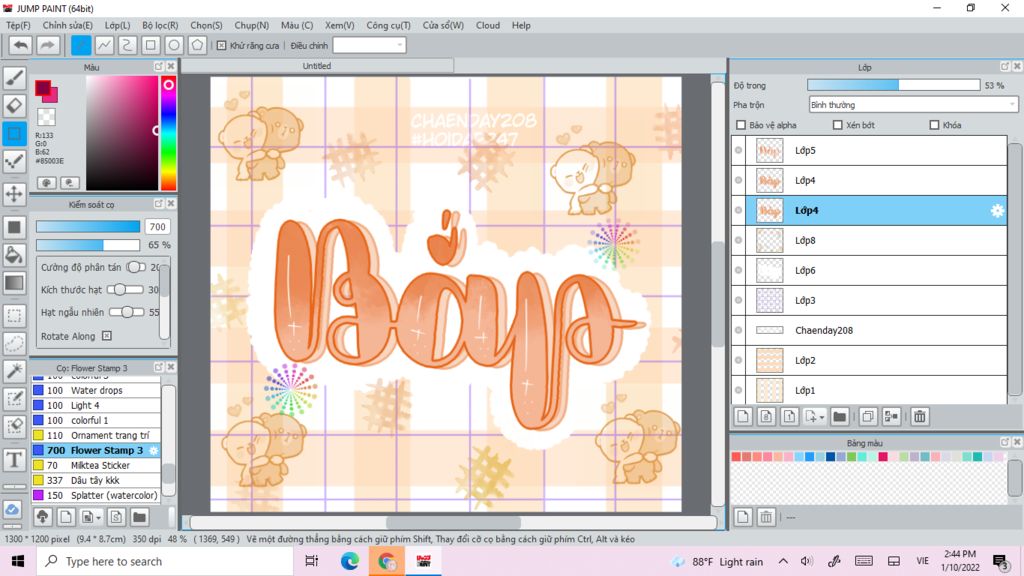Add a new 8-bit layer
This screenshot has height=576, width=1024.
click(767, 417)
